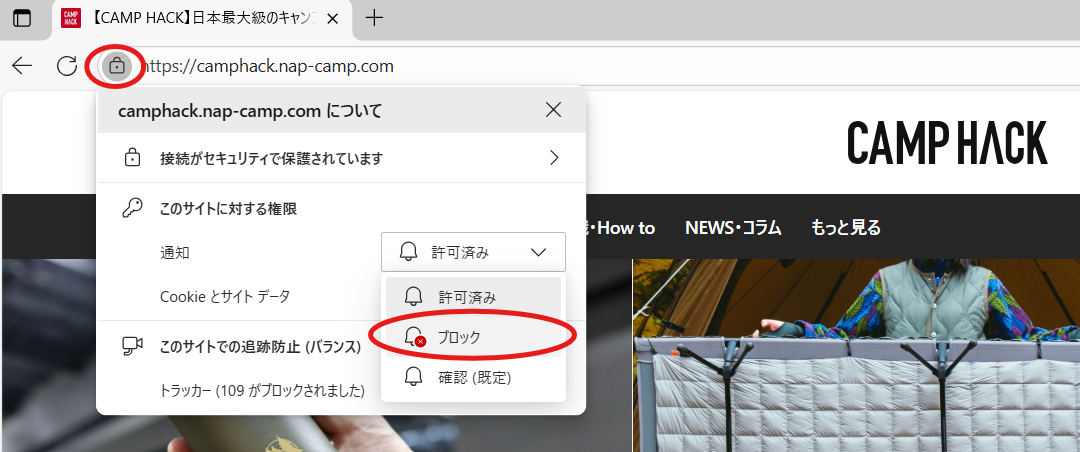The height and width of the screenshot is (452, 1080).
Task: Open the tab actions menu icon
Action: click(21, 17)
